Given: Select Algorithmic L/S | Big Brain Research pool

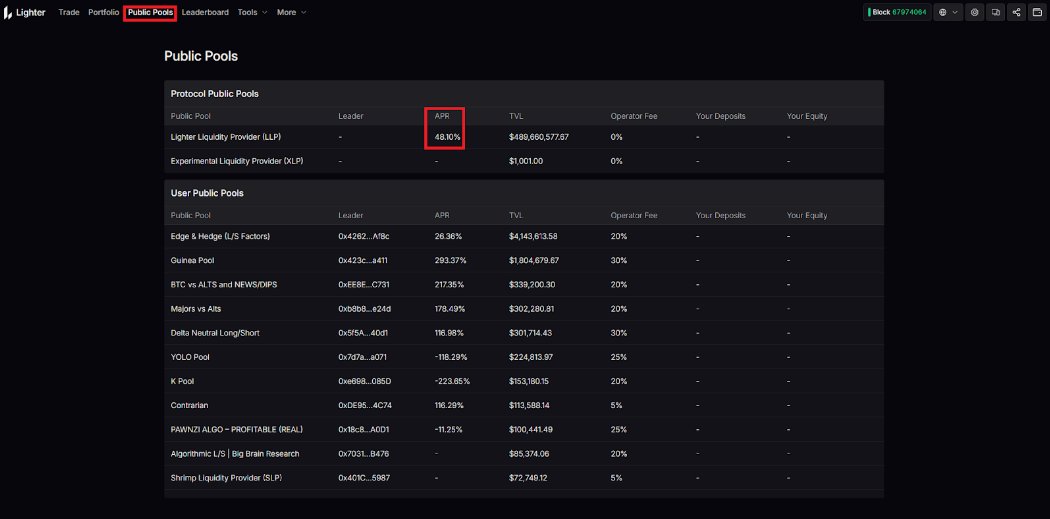Looking at the screenshot, I should (x=524, y=453).
